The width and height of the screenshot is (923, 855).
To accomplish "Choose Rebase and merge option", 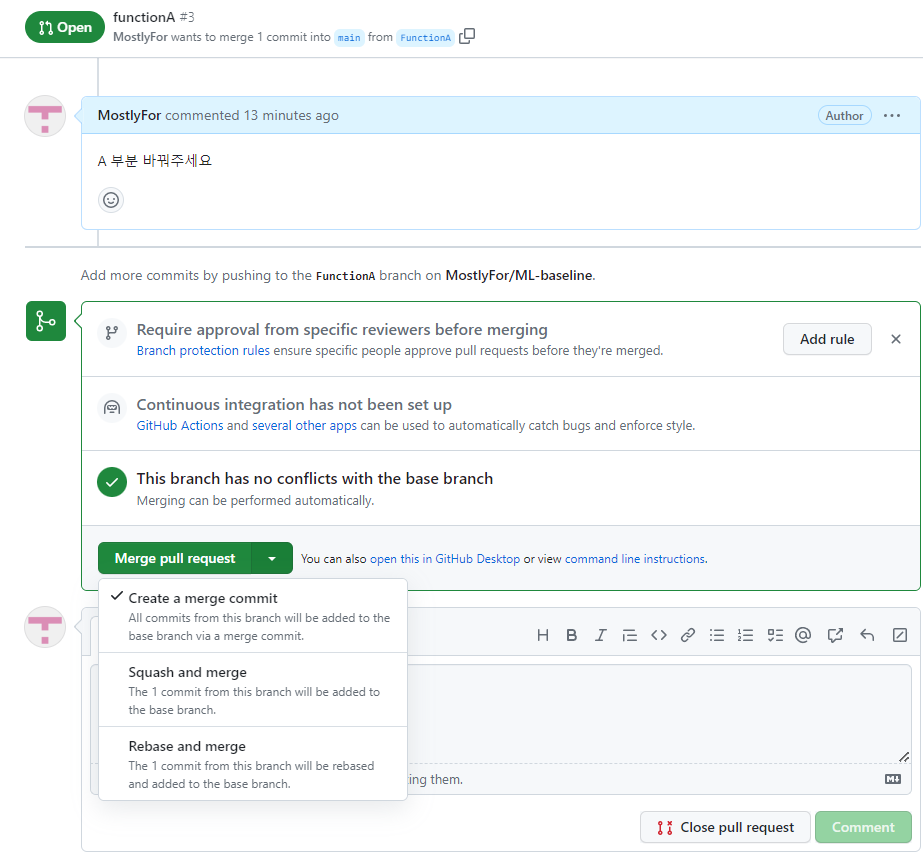I will 253,764.
